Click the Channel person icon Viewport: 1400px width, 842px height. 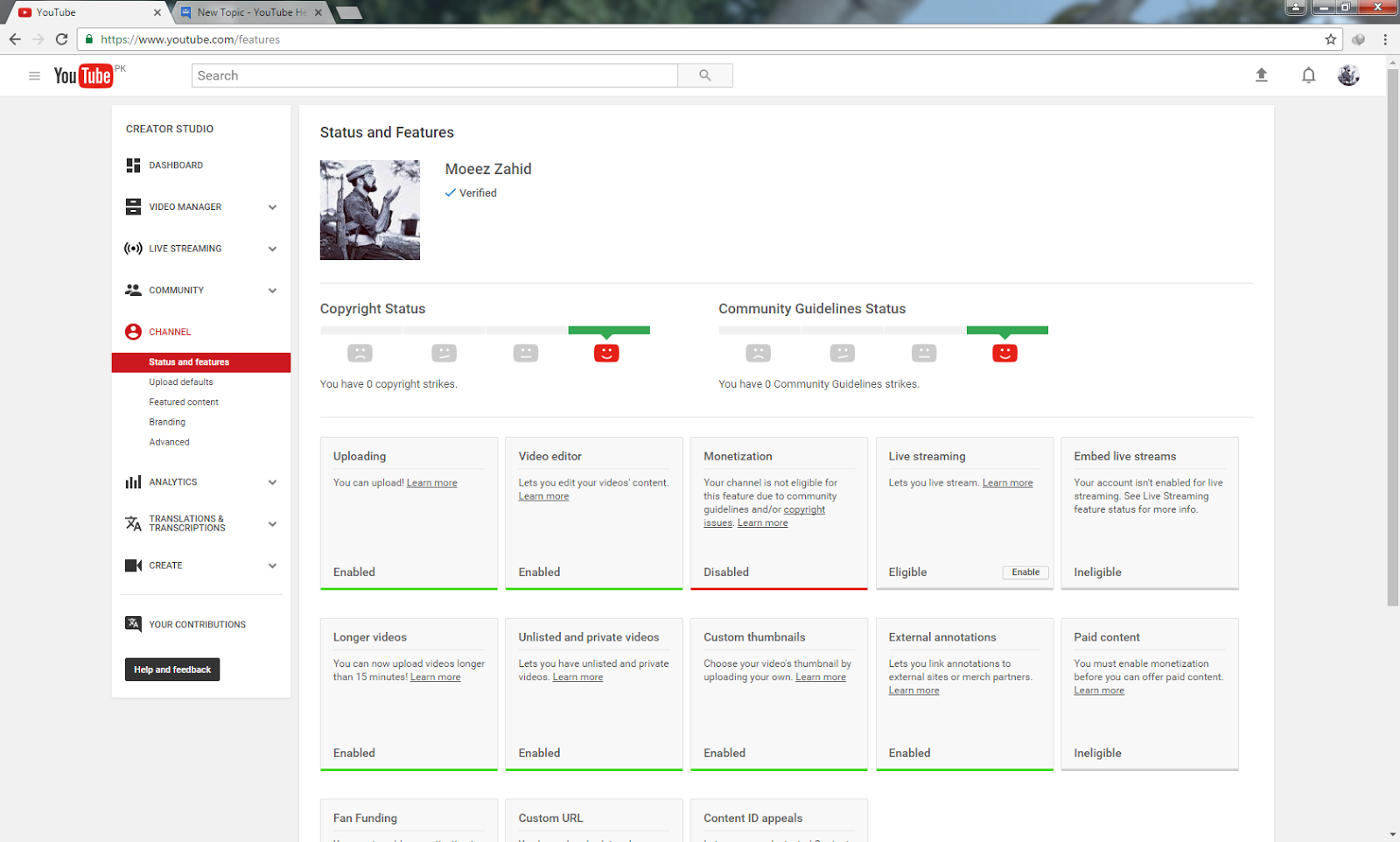coord(133,332)
